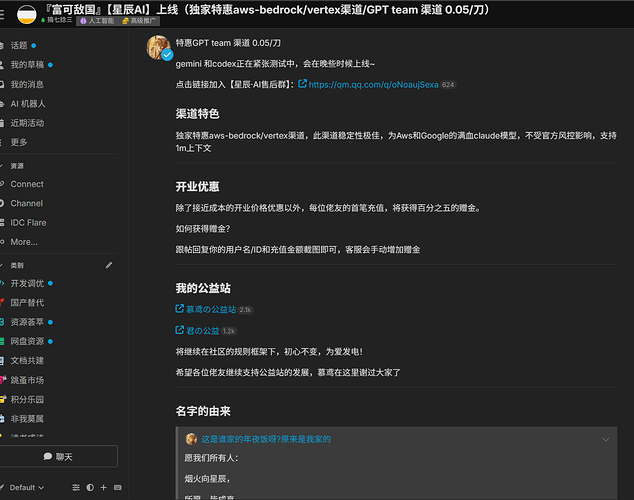Click the pencil icon beside 类别
Image resolution: width=634 pixels, height=500 pixels.
pos(109,265)
